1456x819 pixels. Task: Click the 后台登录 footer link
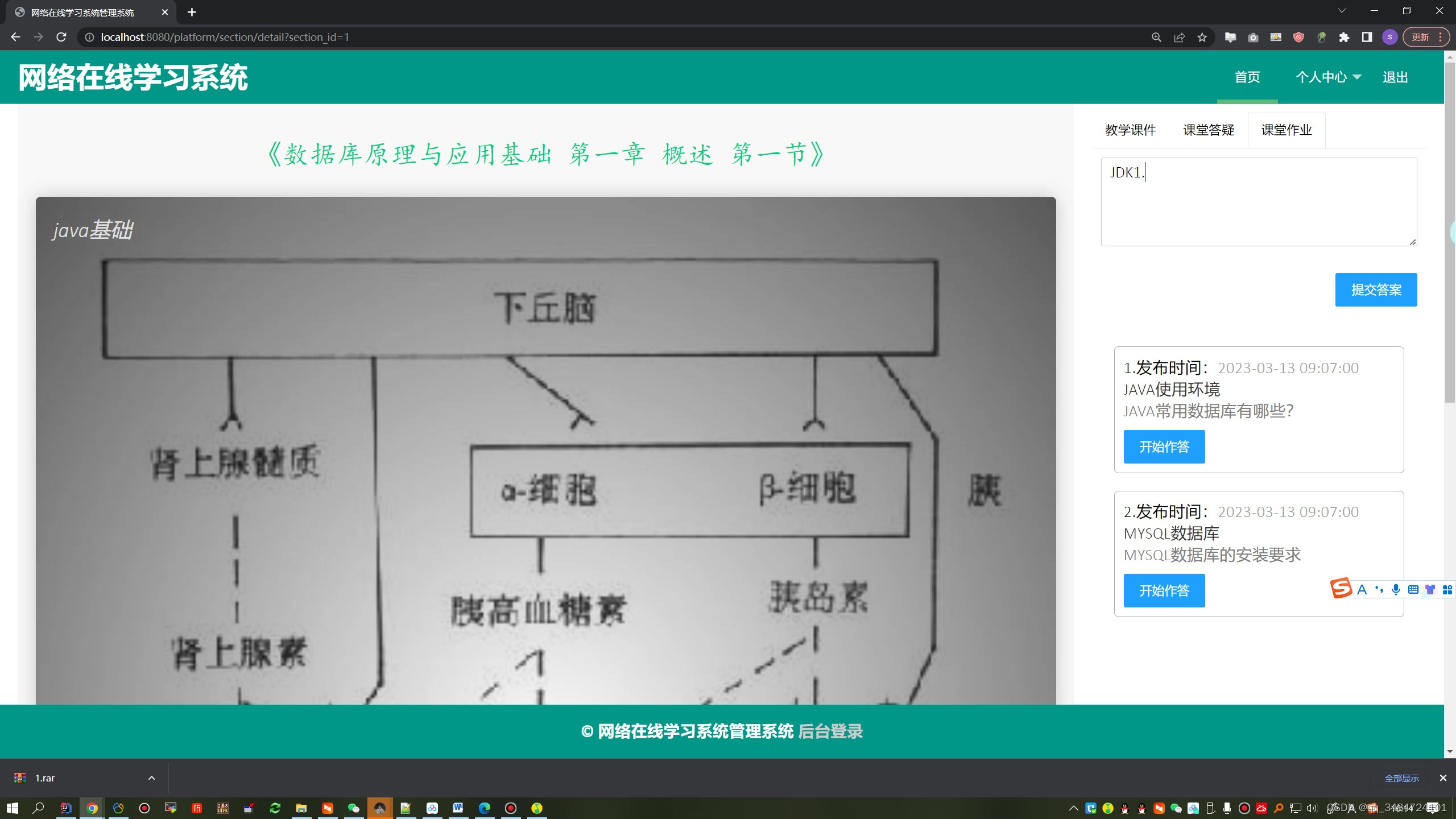pyautogui.click(x=830, y=731)
